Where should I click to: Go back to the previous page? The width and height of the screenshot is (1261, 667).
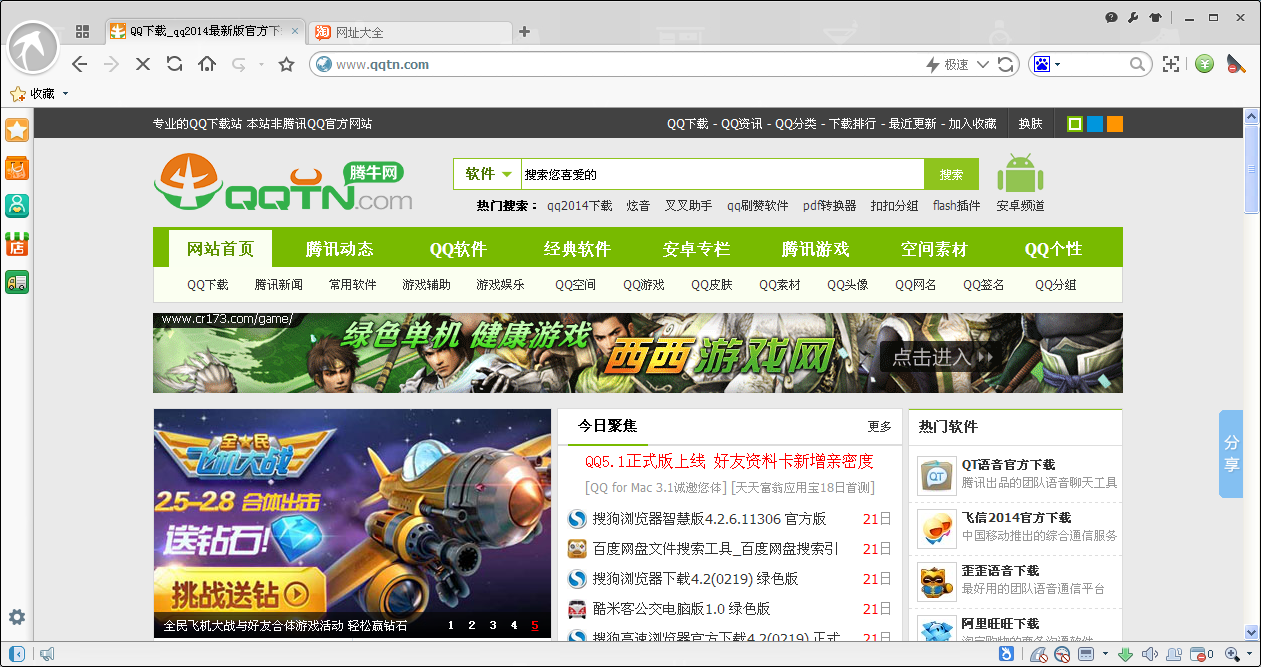point(80,64)
